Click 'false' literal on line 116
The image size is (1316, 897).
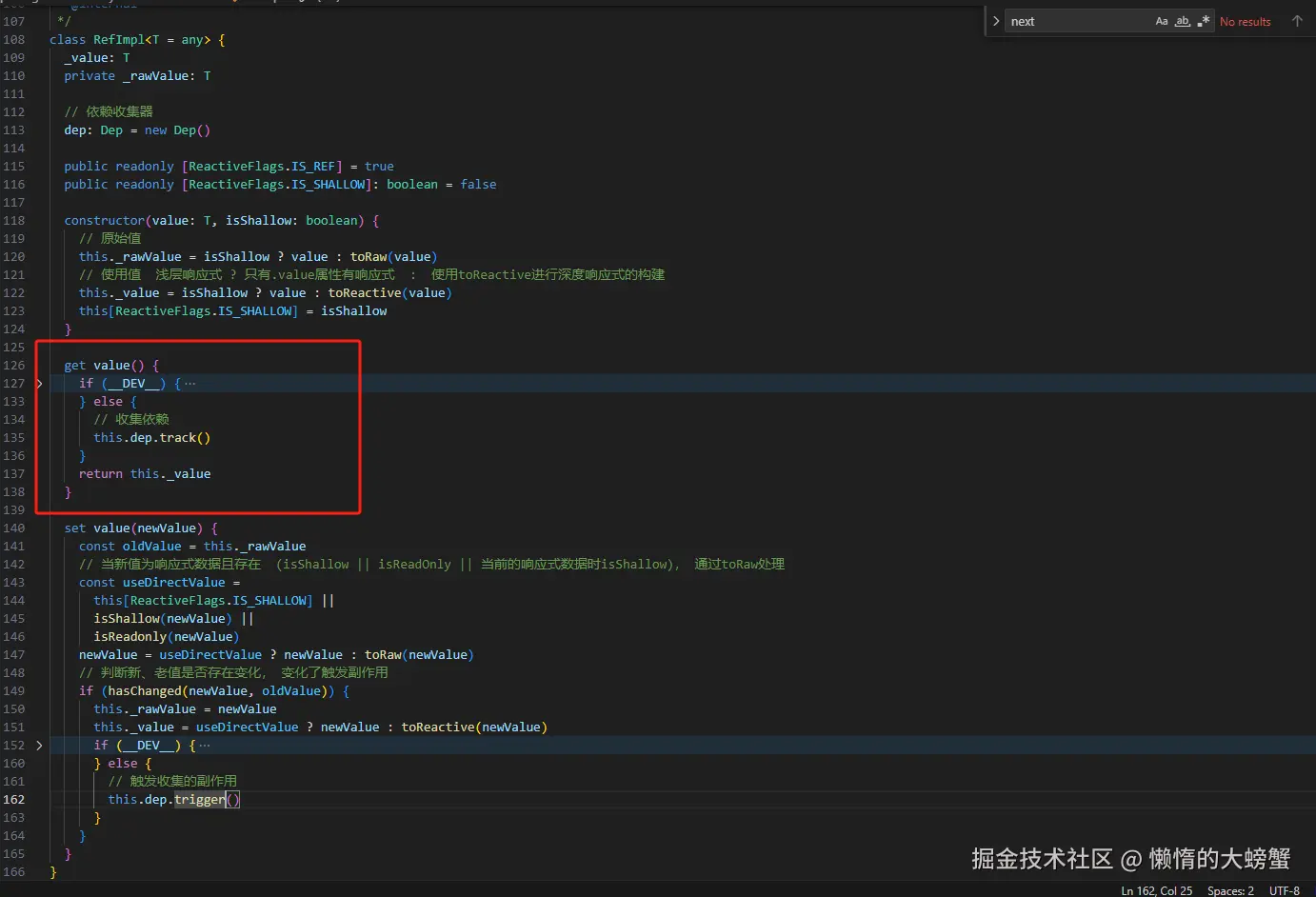[478, 185]
